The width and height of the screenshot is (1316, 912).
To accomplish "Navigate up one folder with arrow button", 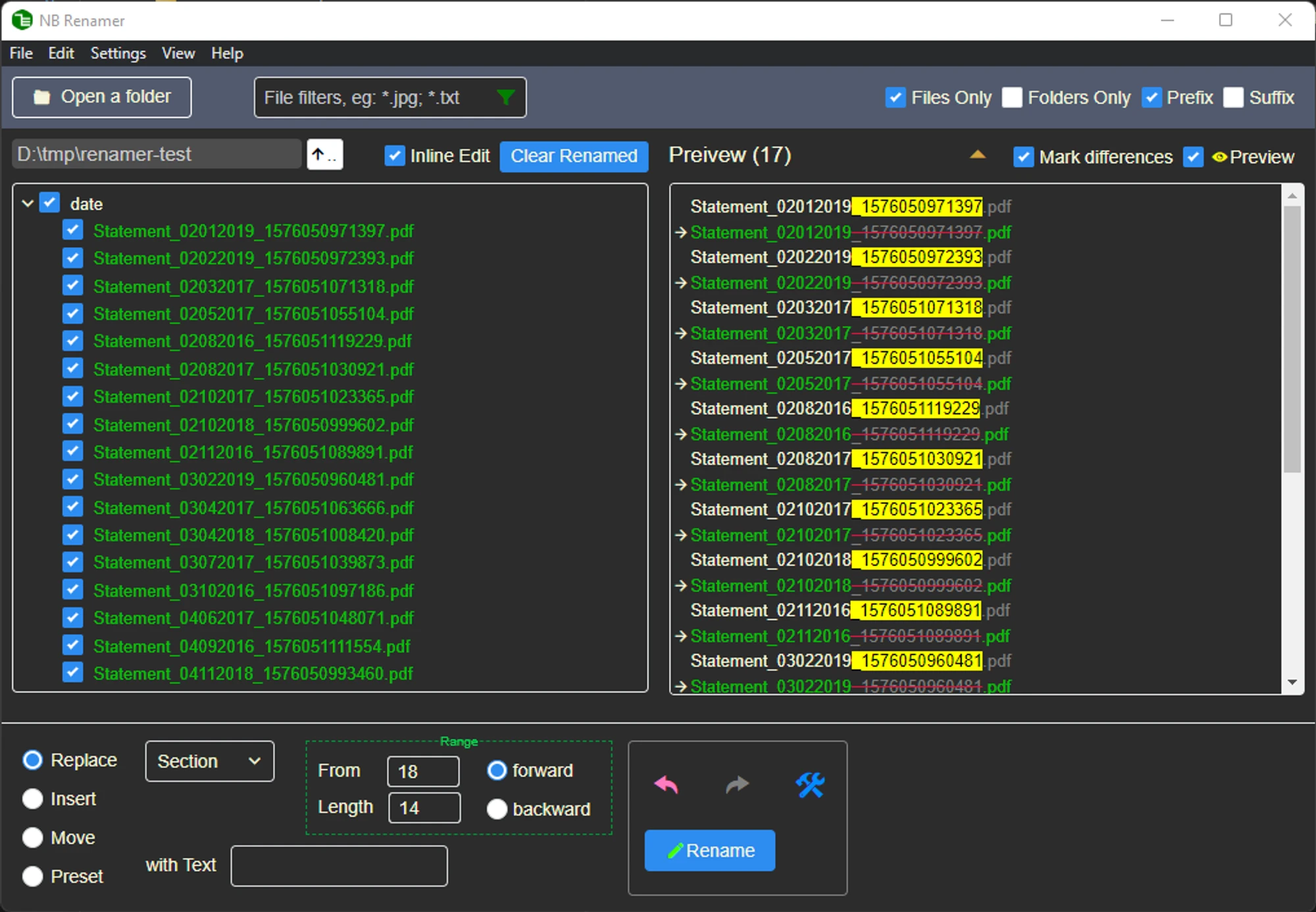I will (324, 154).
